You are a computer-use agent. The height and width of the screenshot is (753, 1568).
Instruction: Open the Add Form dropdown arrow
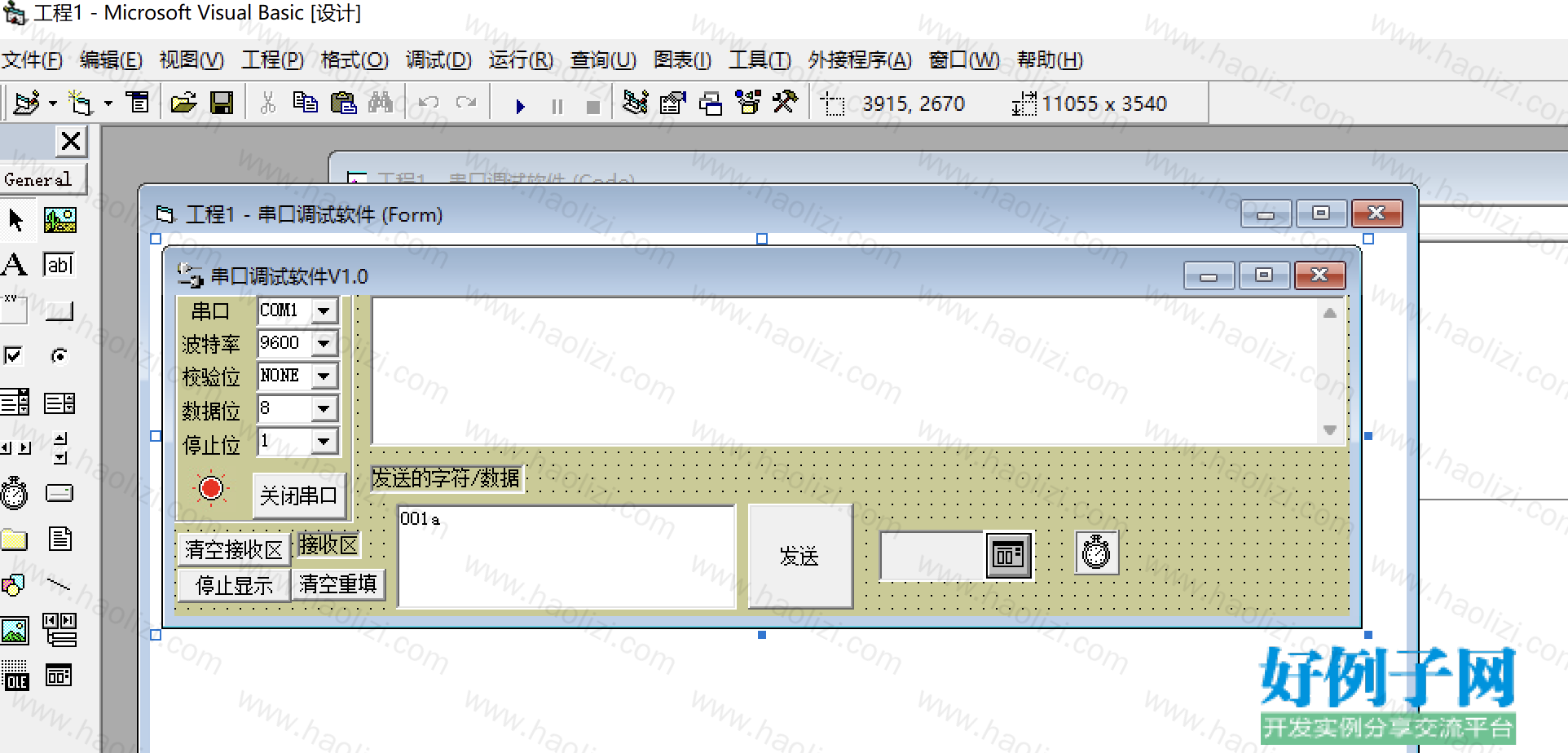pyautogui.click(x=108, y=103)
